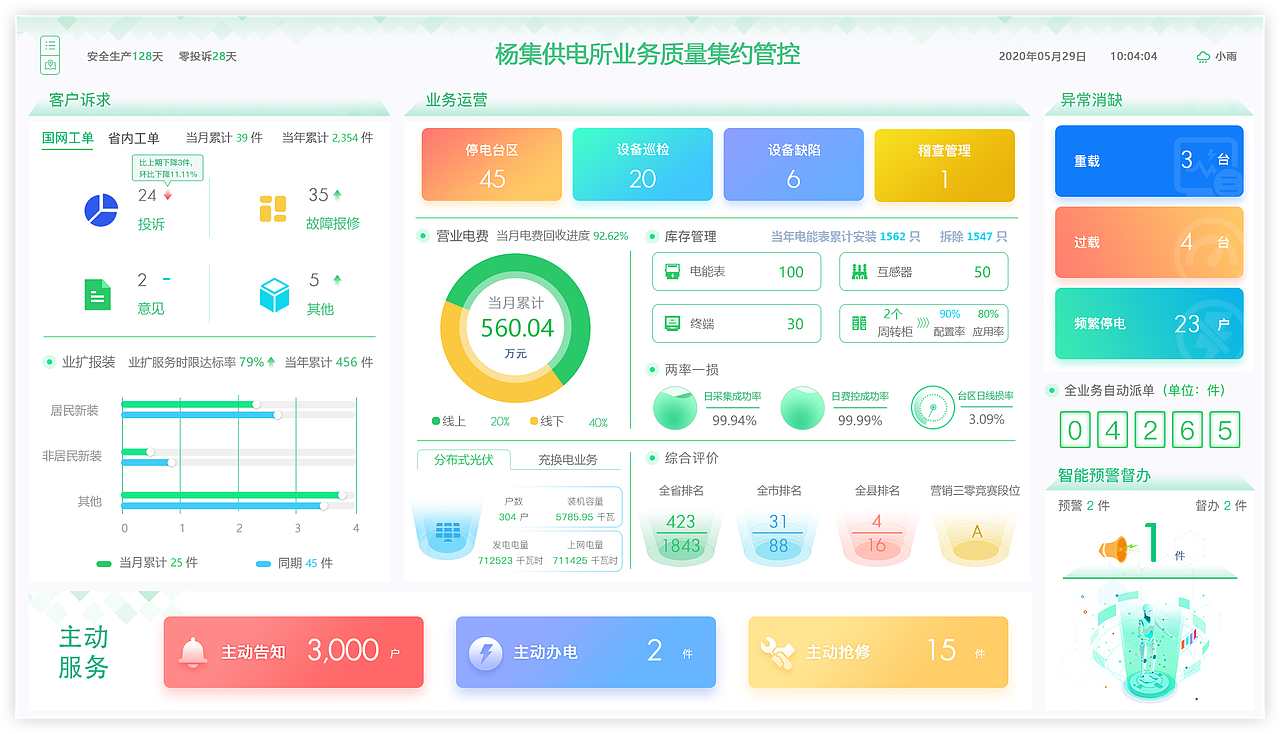
Task: Click the 主动告知 3,000 户 card
Action: click(x=294, y=652)
